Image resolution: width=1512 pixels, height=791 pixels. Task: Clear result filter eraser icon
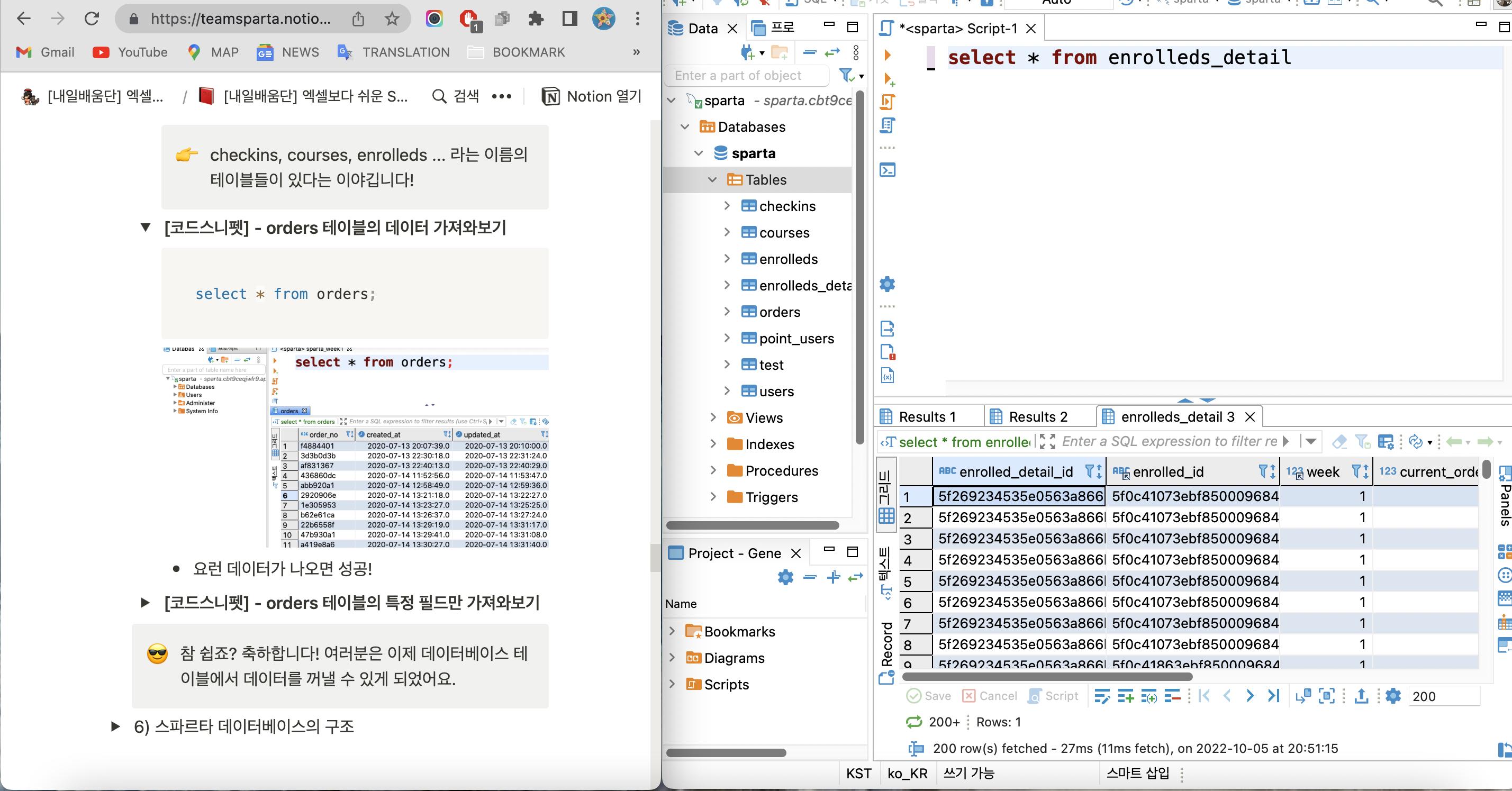click(1339, 441)
